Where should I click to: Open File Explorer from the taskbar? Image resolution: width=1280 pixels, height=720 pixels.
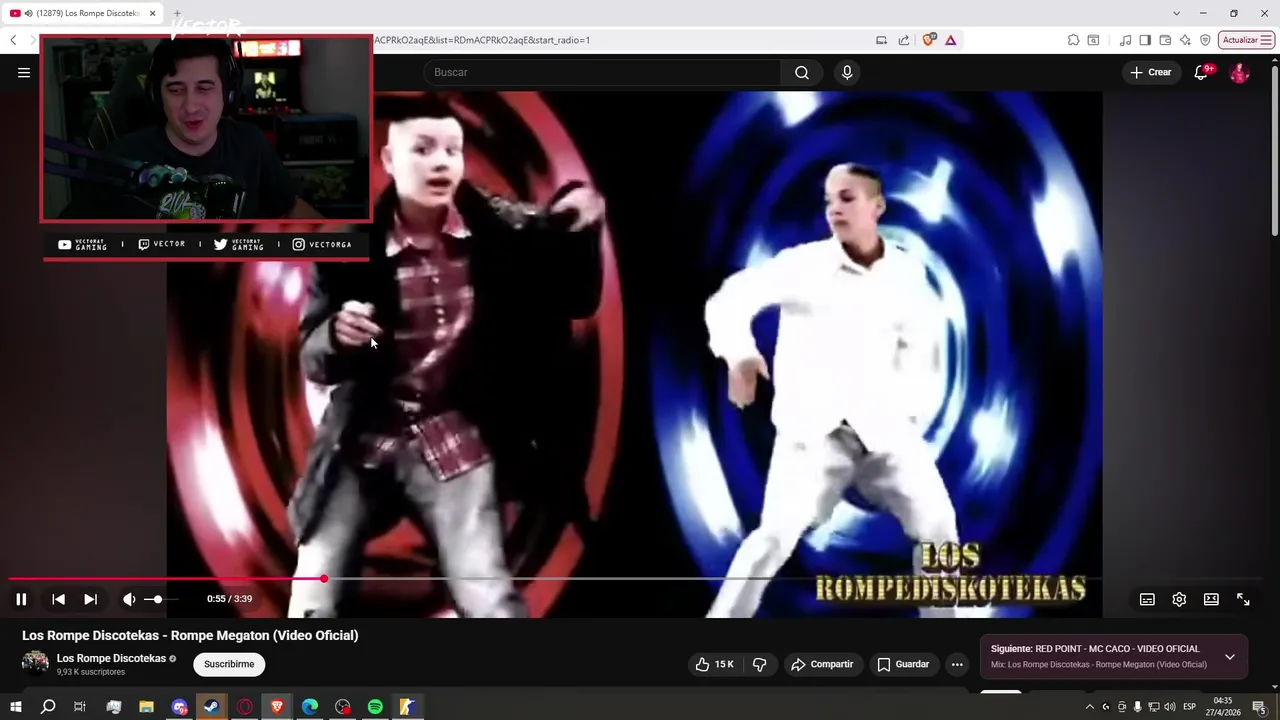click(146, 707)
